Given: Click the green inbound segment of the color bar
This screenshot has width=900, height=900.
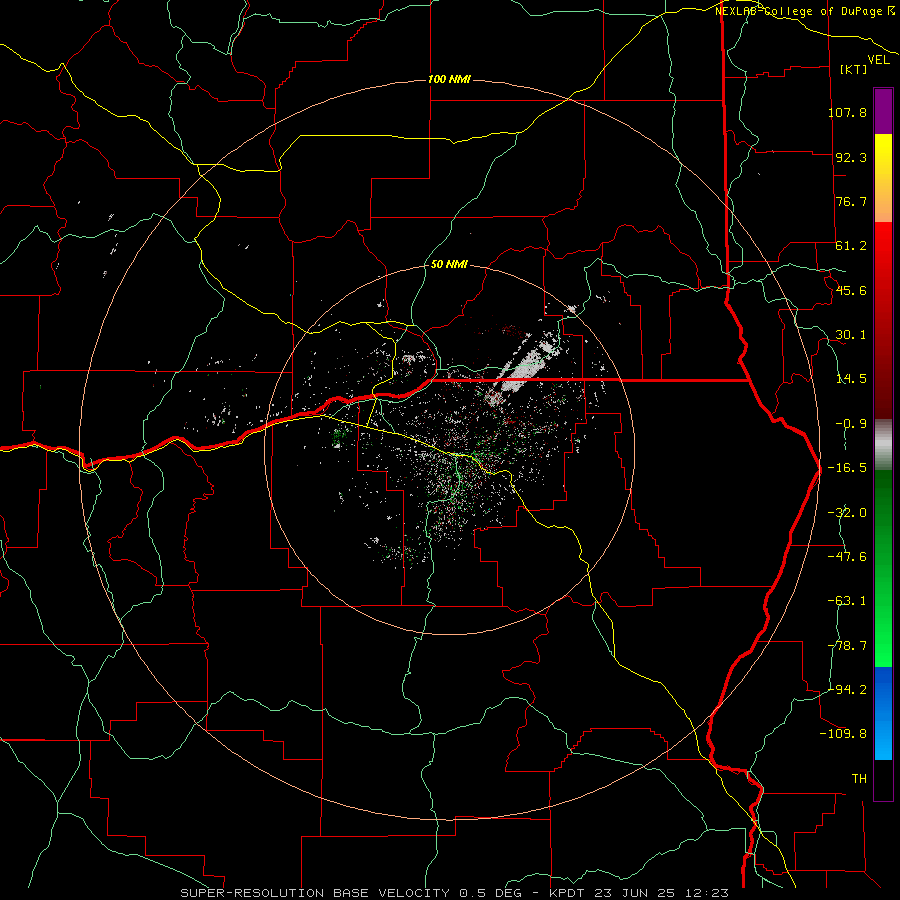Looking at the screenshot, I should [883, 568].
